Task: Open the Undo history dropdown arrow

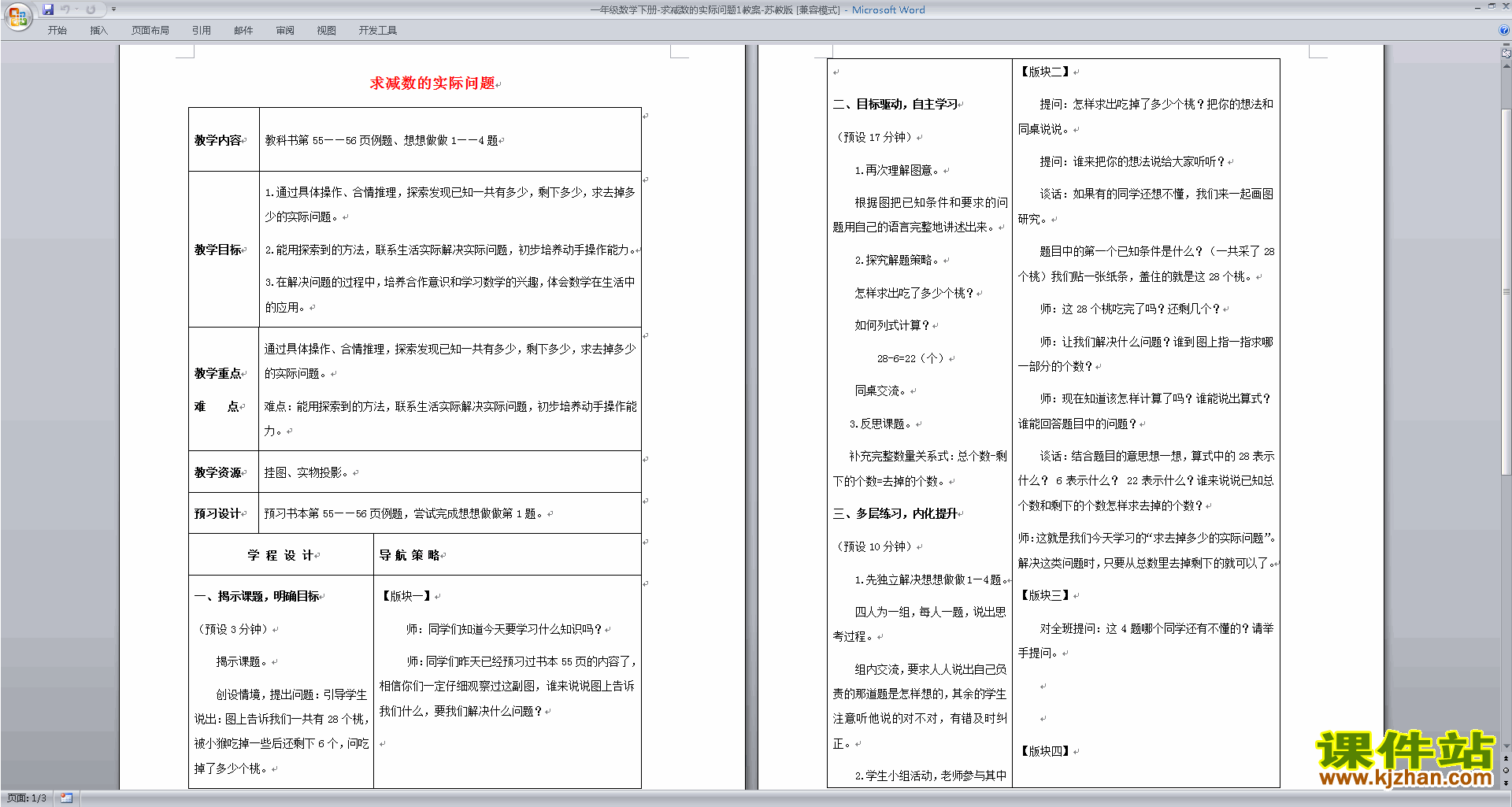Action: [76, 9]
